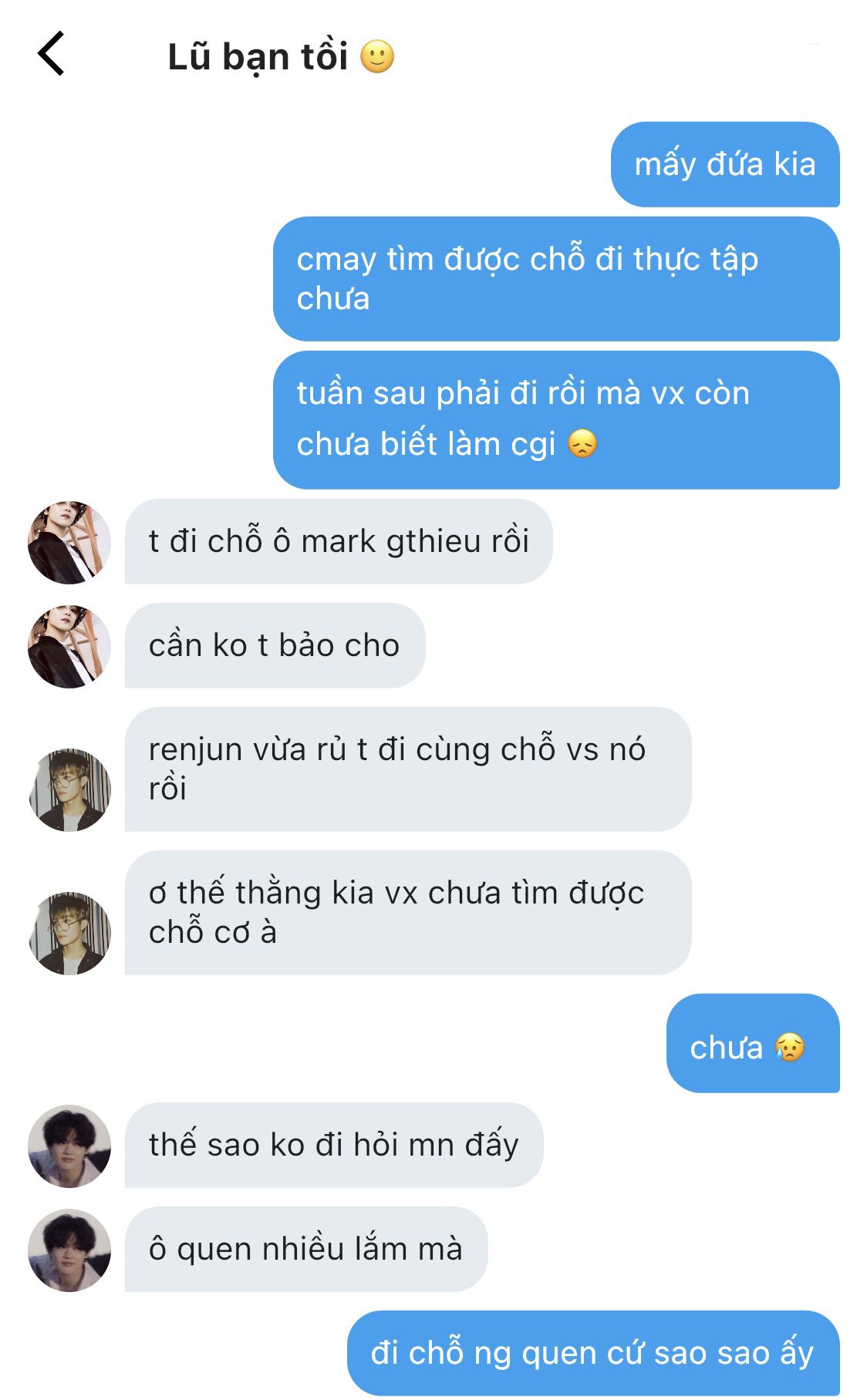Viewport: 867px width, 1400px height.
Task: Select the 't đi chỗ ô mark gthieu rồi' message
Action: click(339, 541)
